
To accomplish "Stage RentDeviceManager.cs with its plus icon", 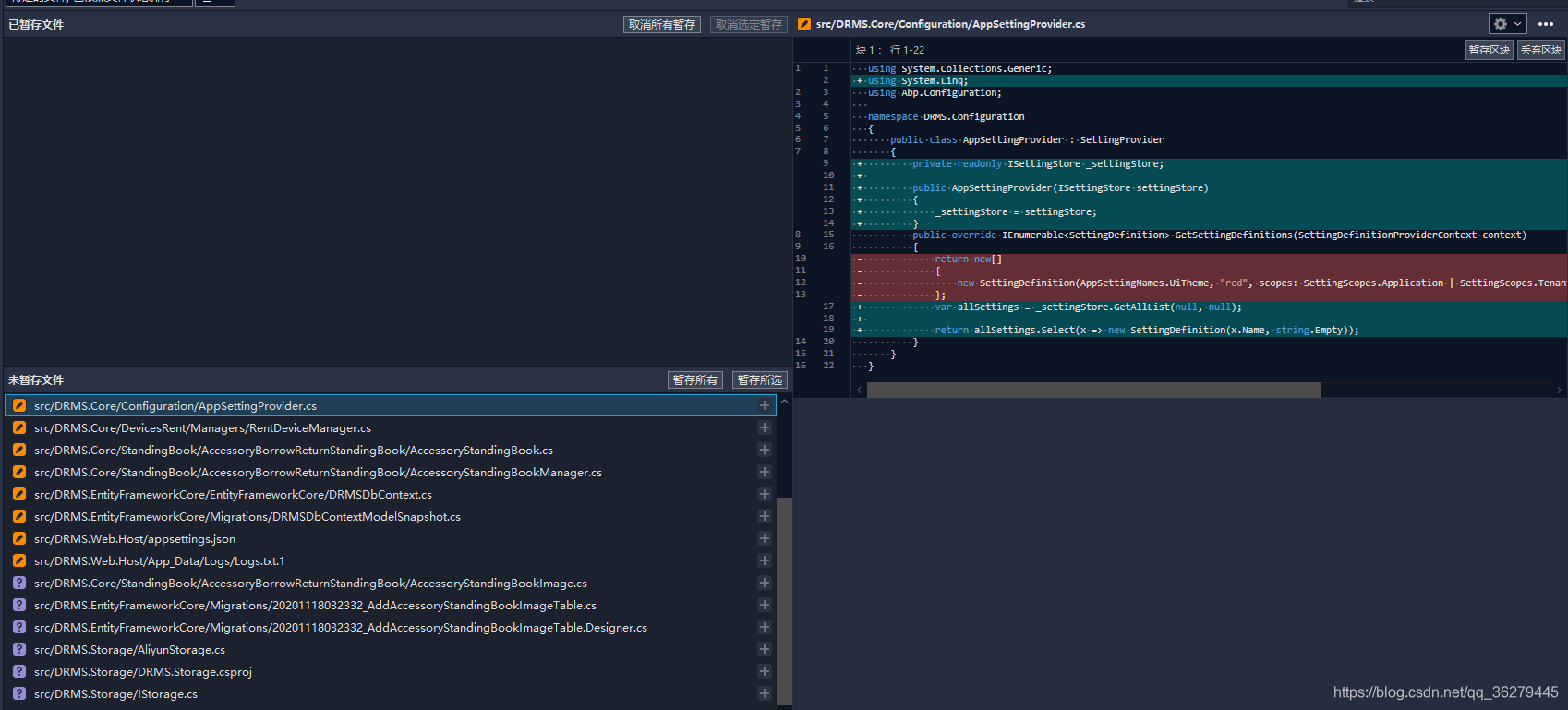I will point(765,427).
